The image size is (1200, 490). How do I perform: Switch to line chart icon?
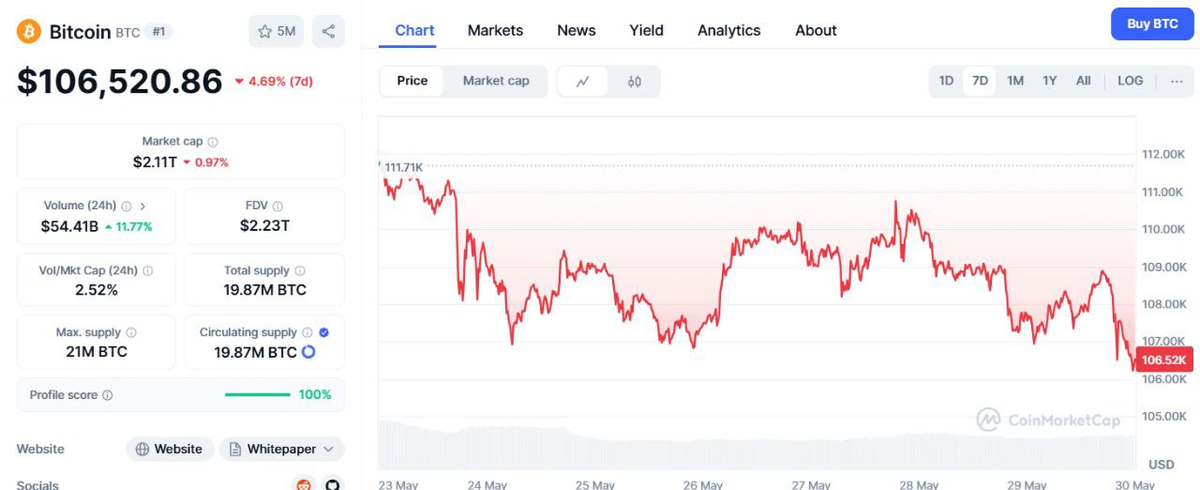tap(583, 81)
